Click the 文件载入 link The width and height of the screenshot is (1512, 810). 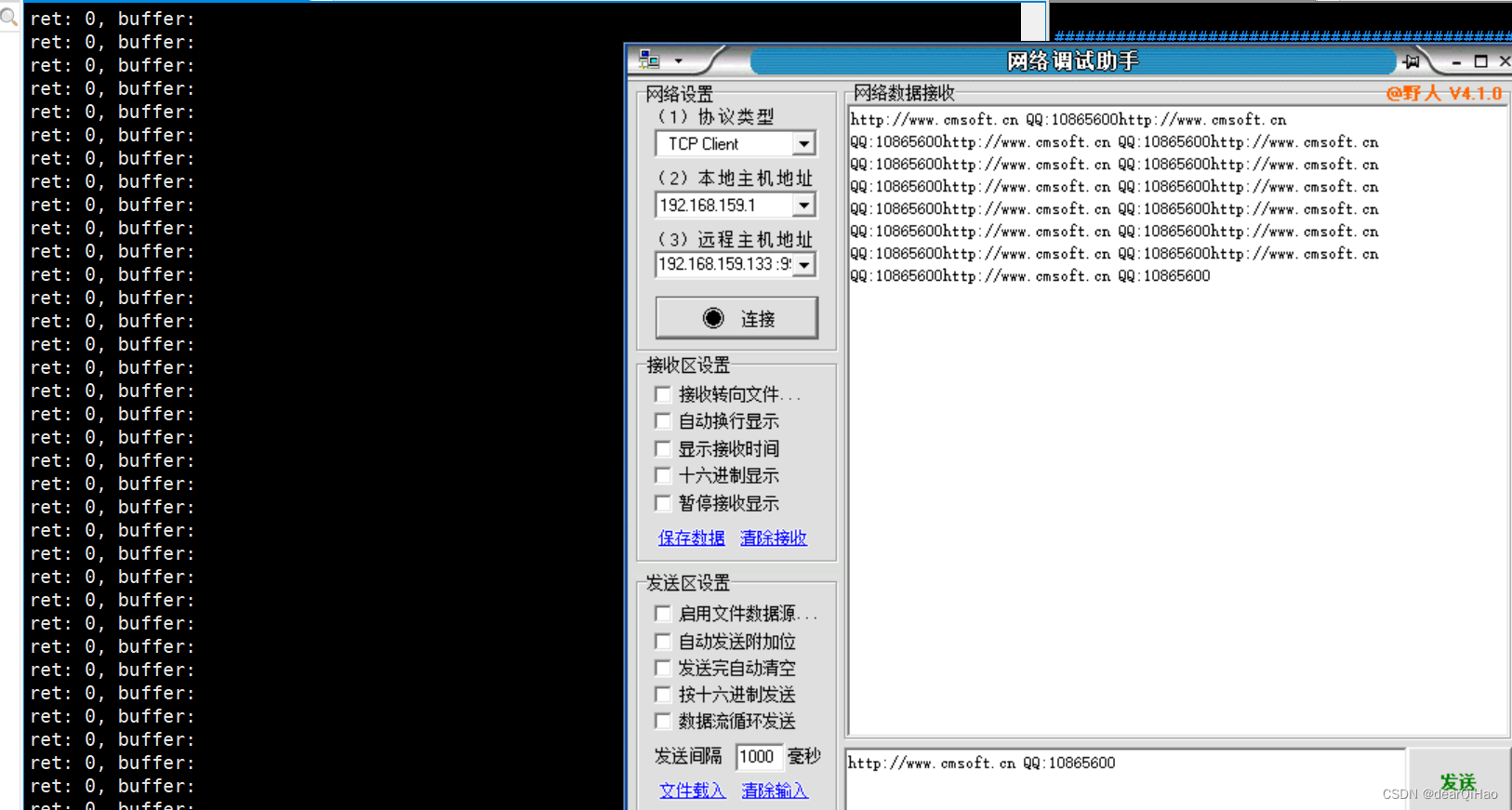click(x=692, y=790)
